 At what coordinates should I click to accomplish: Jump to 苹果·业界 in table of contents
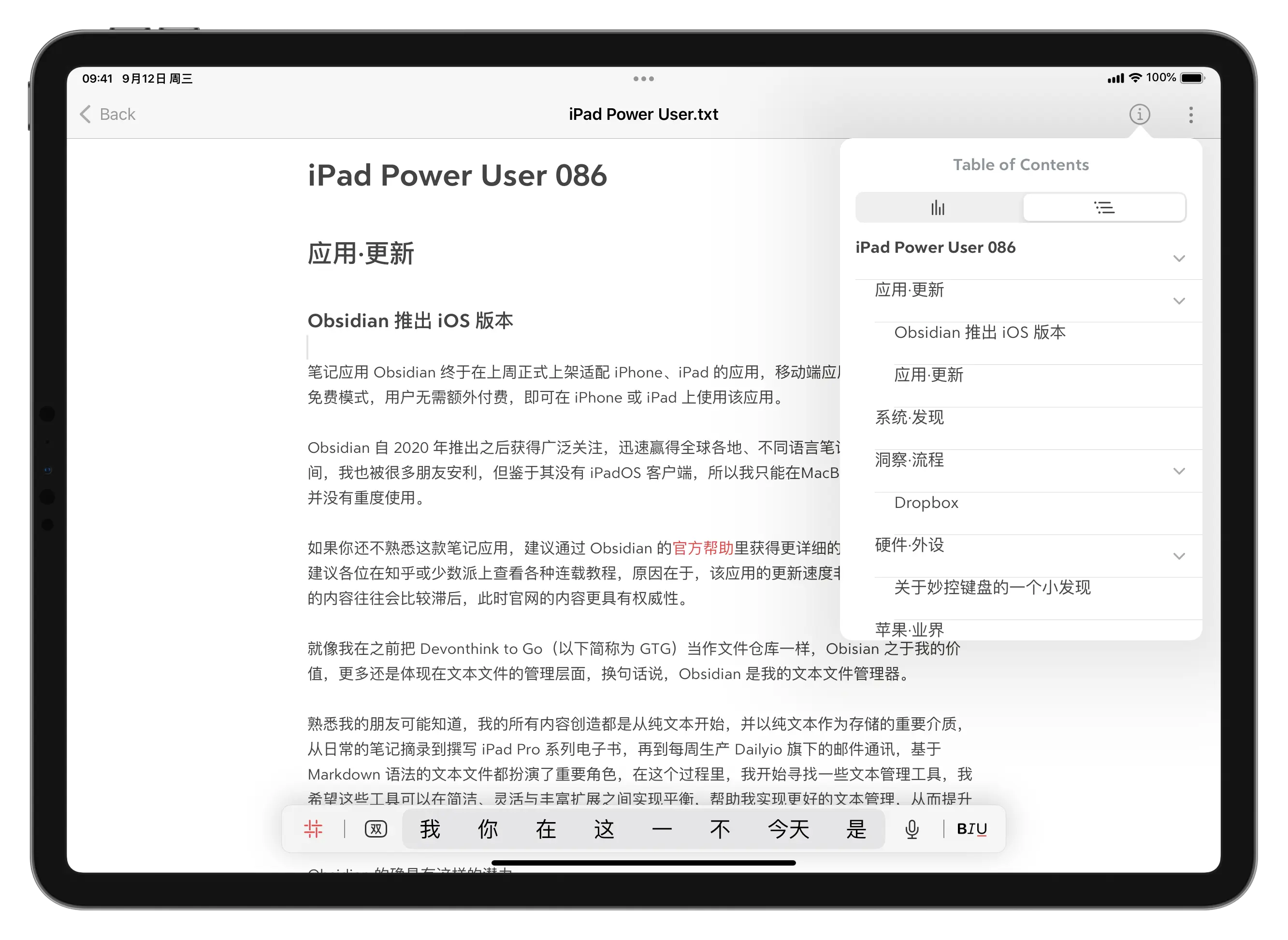[x=909, y=629]
